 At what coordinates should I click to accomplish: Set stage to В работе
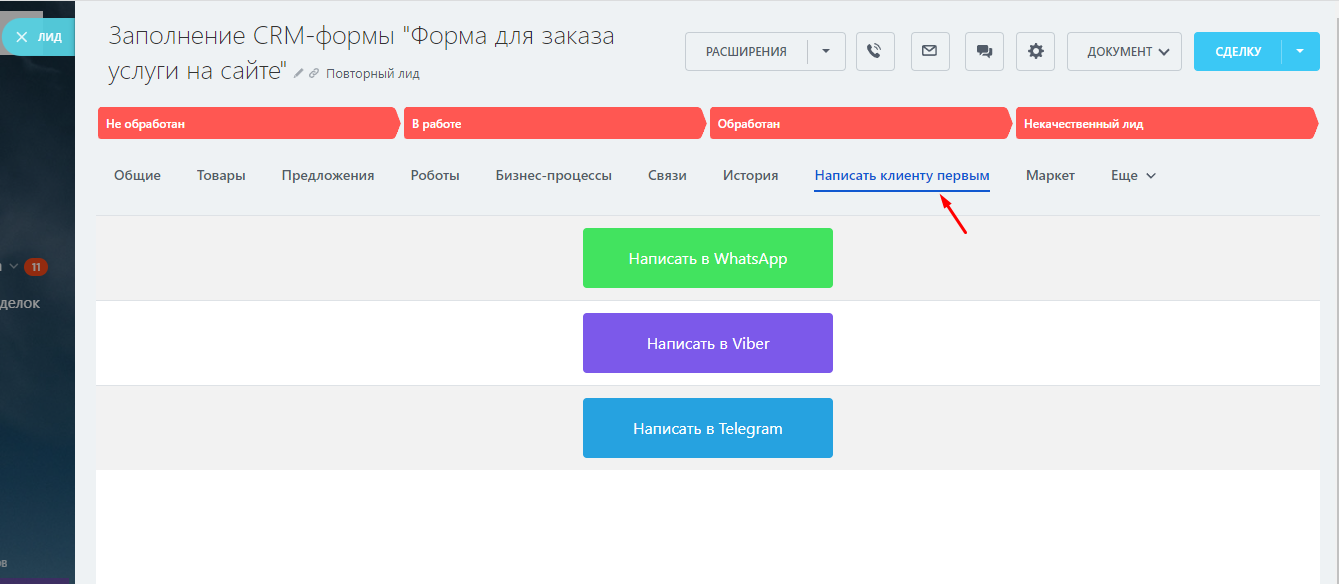click(555, 124)
